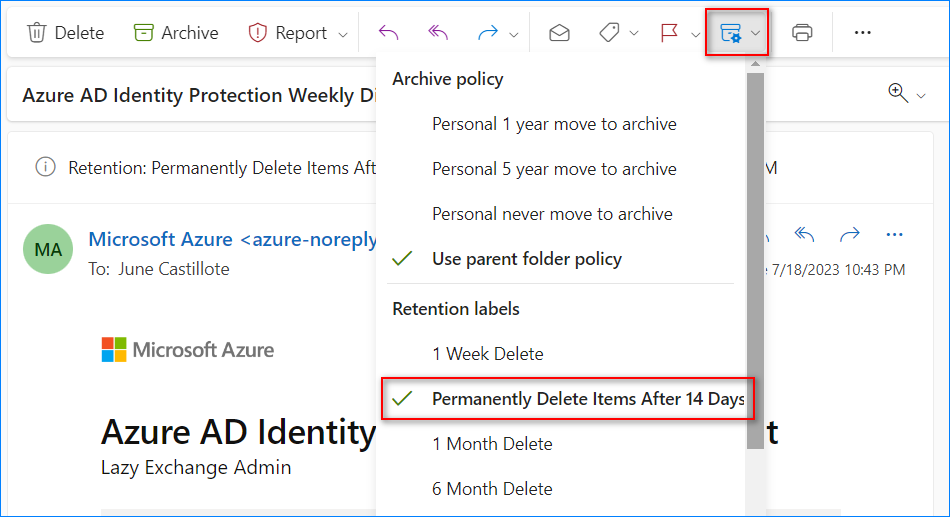Click the Flag icon in toolbar
Viewport: 950px width, 517px height.
pos(670,33)
